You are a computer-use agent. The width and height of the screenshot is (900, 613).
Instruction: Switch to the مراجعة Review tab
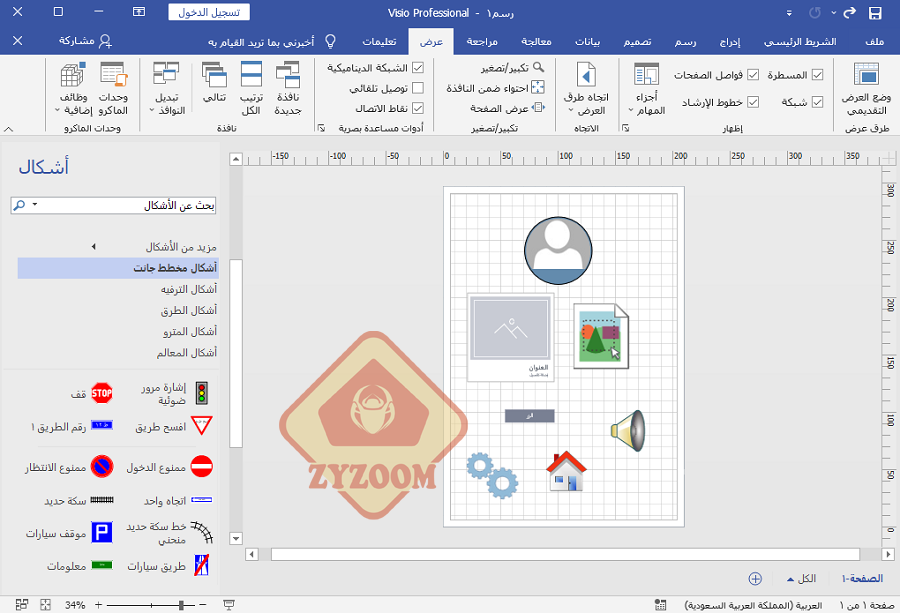click(482, 41)
